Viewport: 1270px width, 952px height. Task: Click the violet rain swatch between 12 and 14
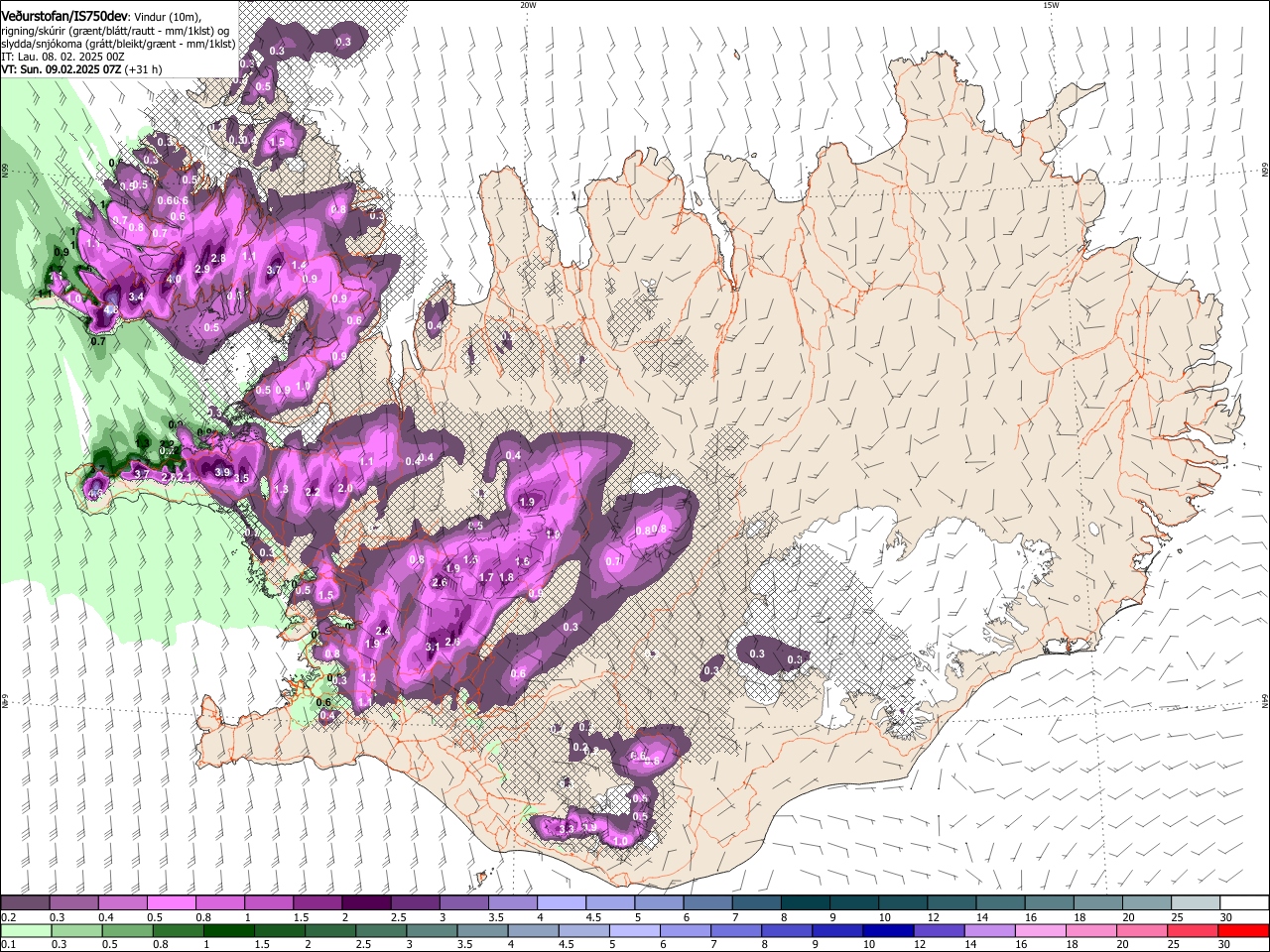pyautogui.click(x=939, y=930)
